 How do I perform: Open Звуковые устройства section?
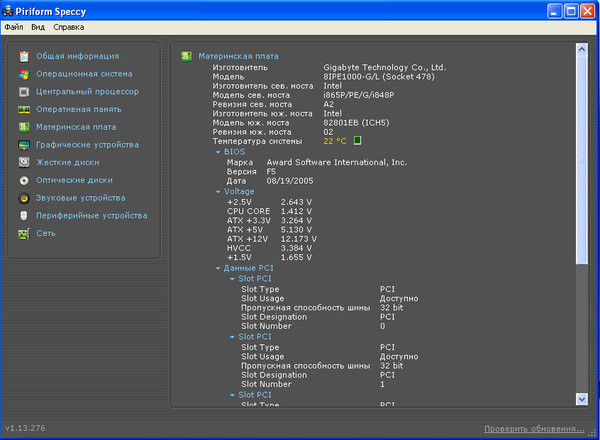(x=80, y=198)
